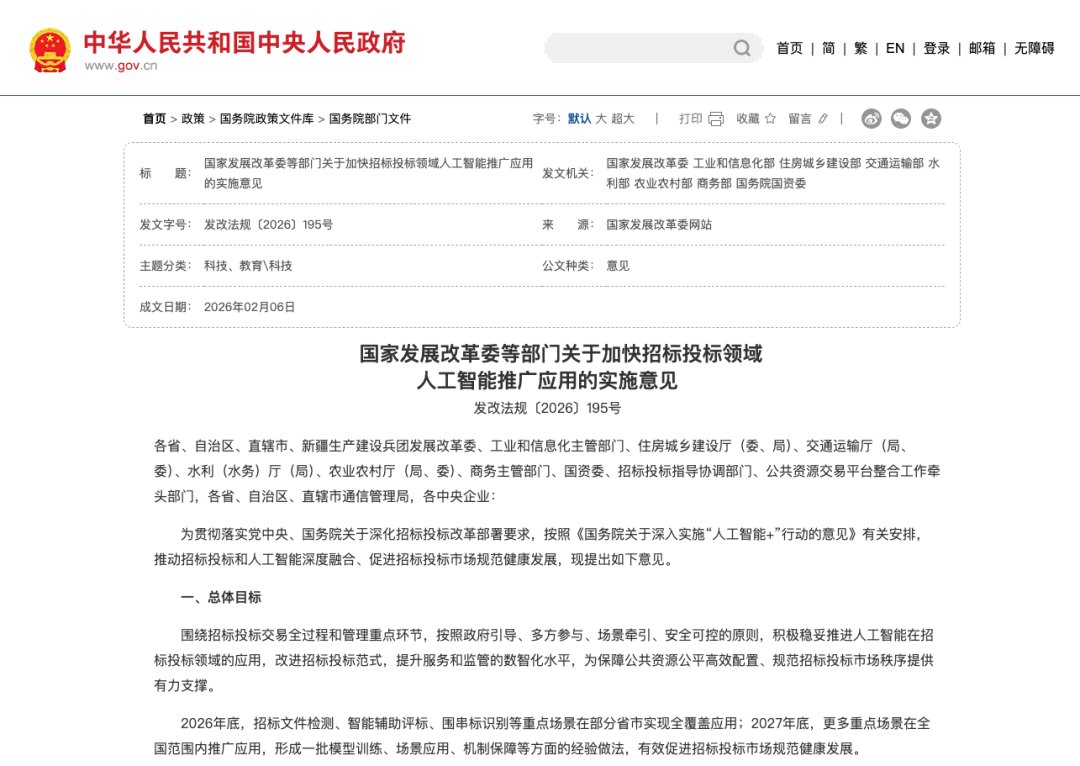Click the round star share icon

(x=931, y=118)
